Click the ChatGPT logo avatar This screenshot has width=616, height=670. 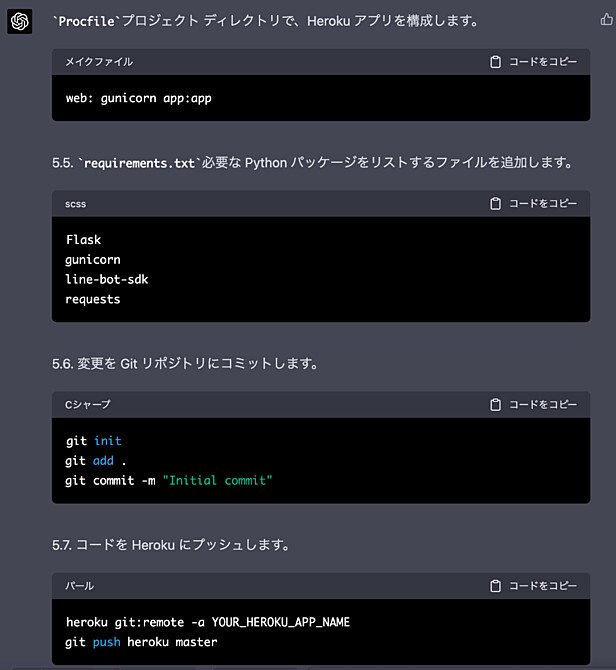click(20, 21)
